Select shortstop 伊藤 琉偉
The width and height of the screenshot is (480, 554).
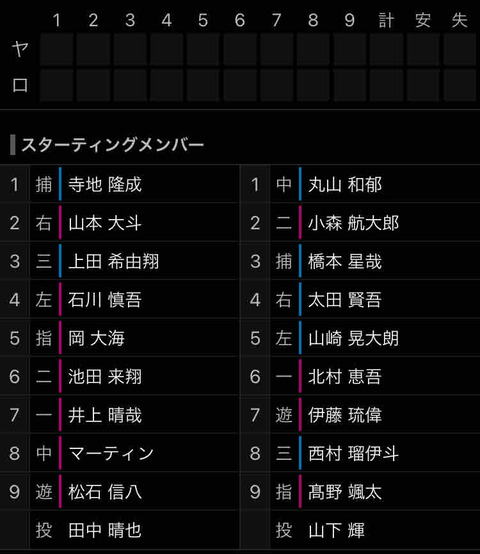tap(360, 415)
